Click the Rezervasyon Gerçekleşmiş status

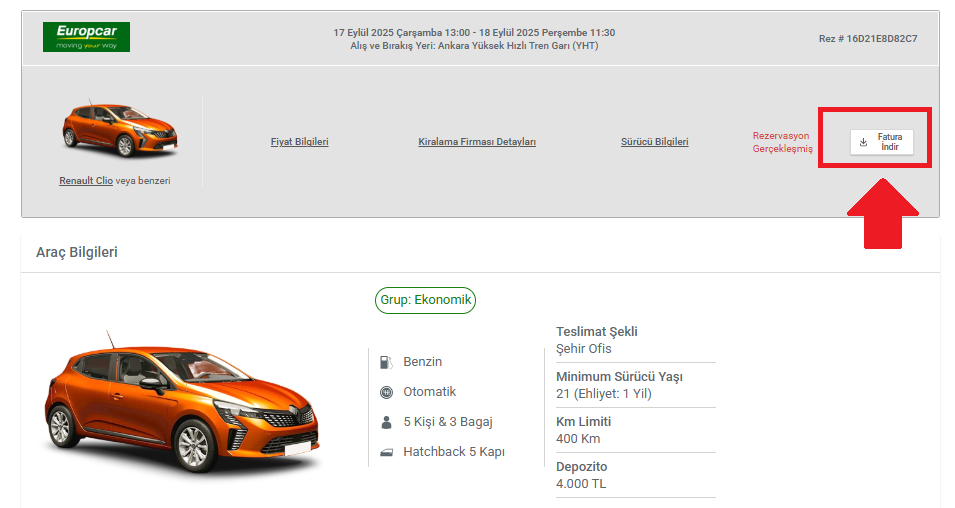click(783, 142)
